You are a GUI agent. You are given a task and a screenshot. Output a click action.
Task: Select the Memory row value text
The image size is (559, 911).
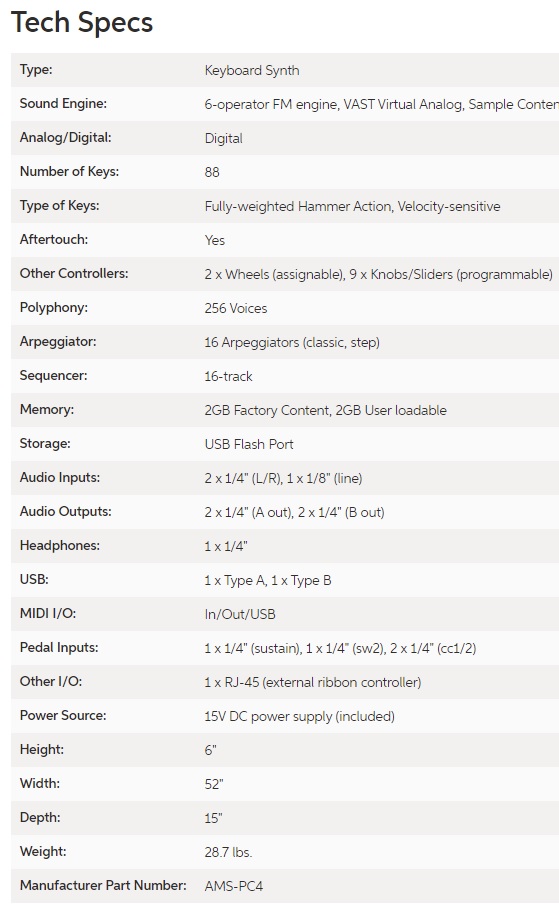point(325,410)
